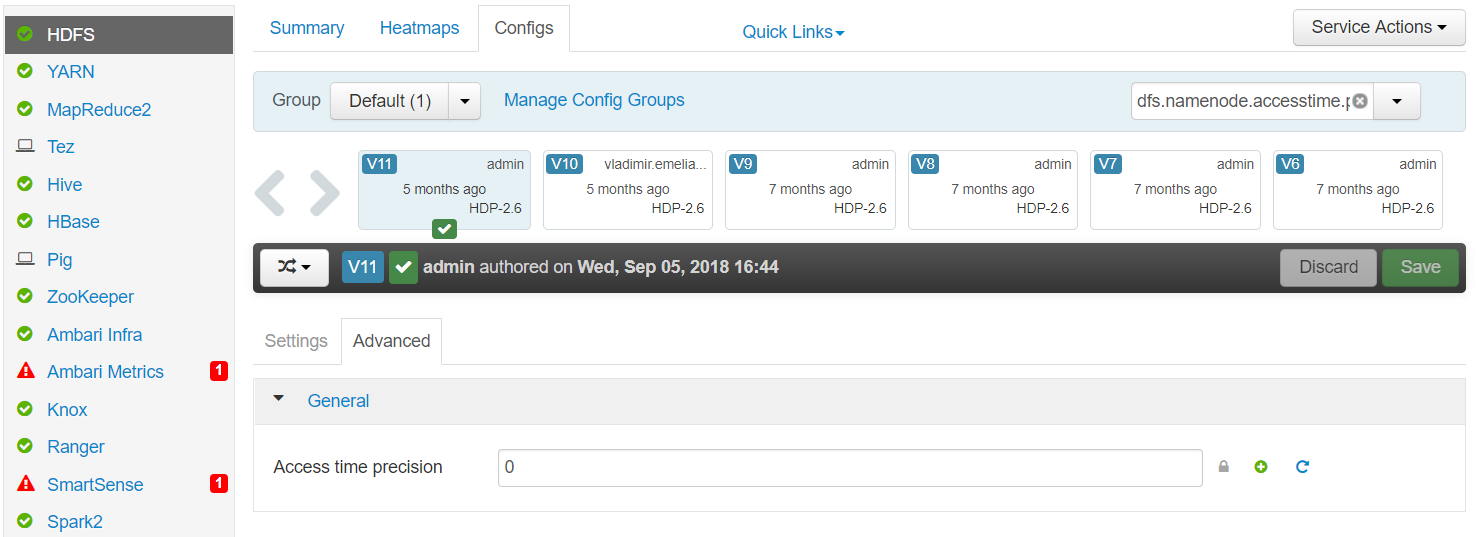Click the lock icon beside Access time precision

[1223, 467]
